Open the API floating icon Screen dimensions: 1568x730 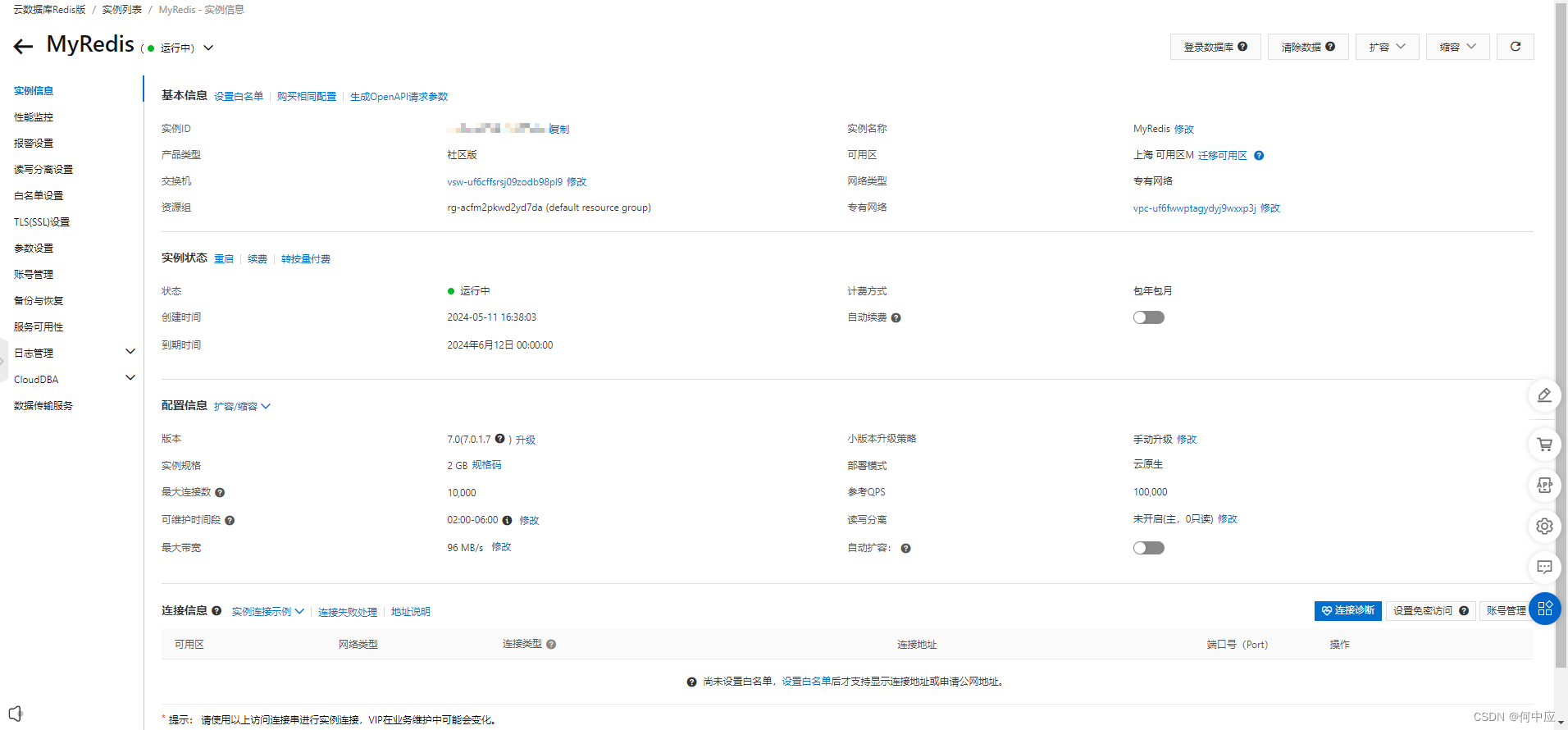pyautogui.click(x=1544, y=486)
